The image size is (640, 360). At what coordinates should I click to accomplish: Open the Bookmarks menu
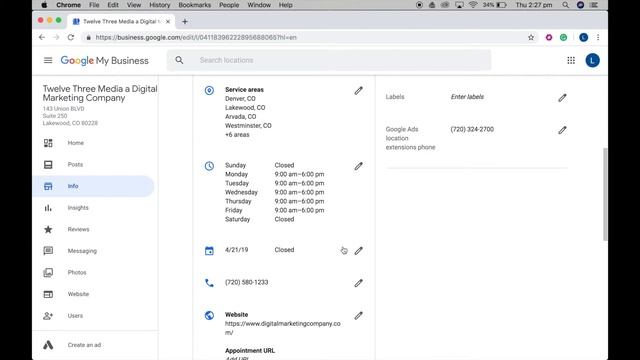(x=195, y=5)
